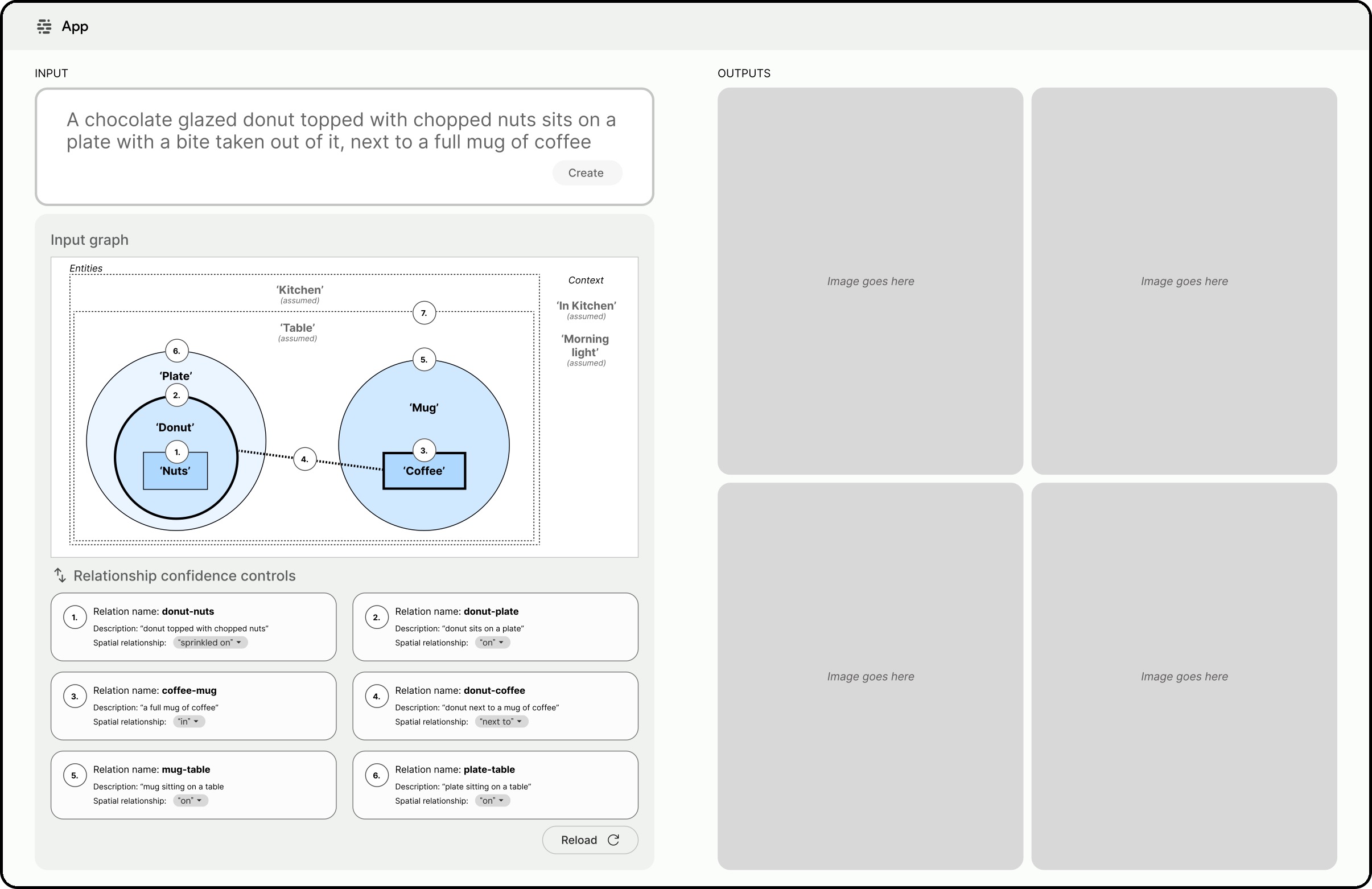Viewport: 1372px width, 889px height.
Task: Select the 'Coffee' entity box
Action: pyautogui.click(x=425, y=476)
